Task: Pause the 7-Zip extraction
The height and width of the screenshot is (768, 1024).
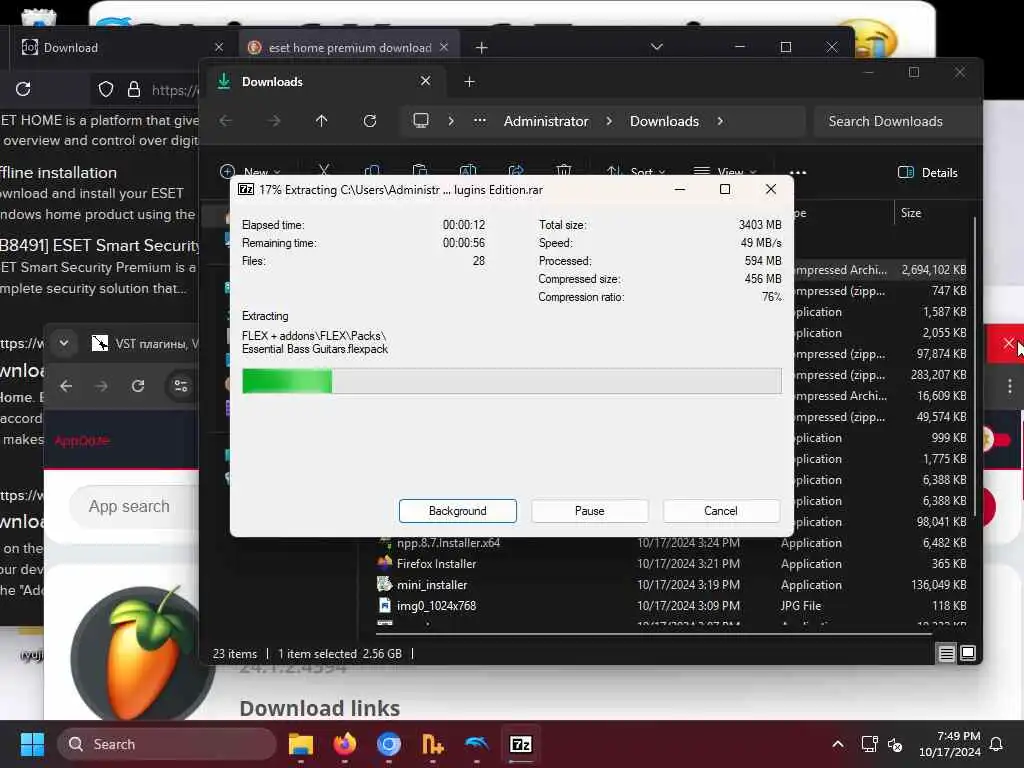Action: [589, 511]
